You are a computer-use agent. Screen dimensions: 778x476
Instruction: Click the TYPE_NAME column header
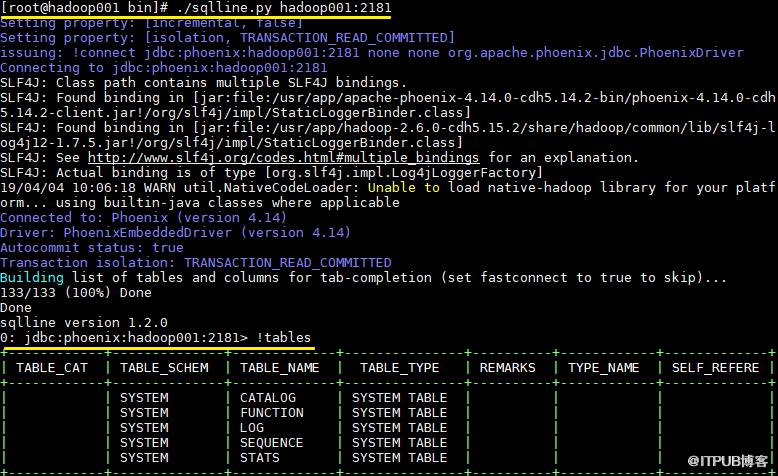pos(603,368)
